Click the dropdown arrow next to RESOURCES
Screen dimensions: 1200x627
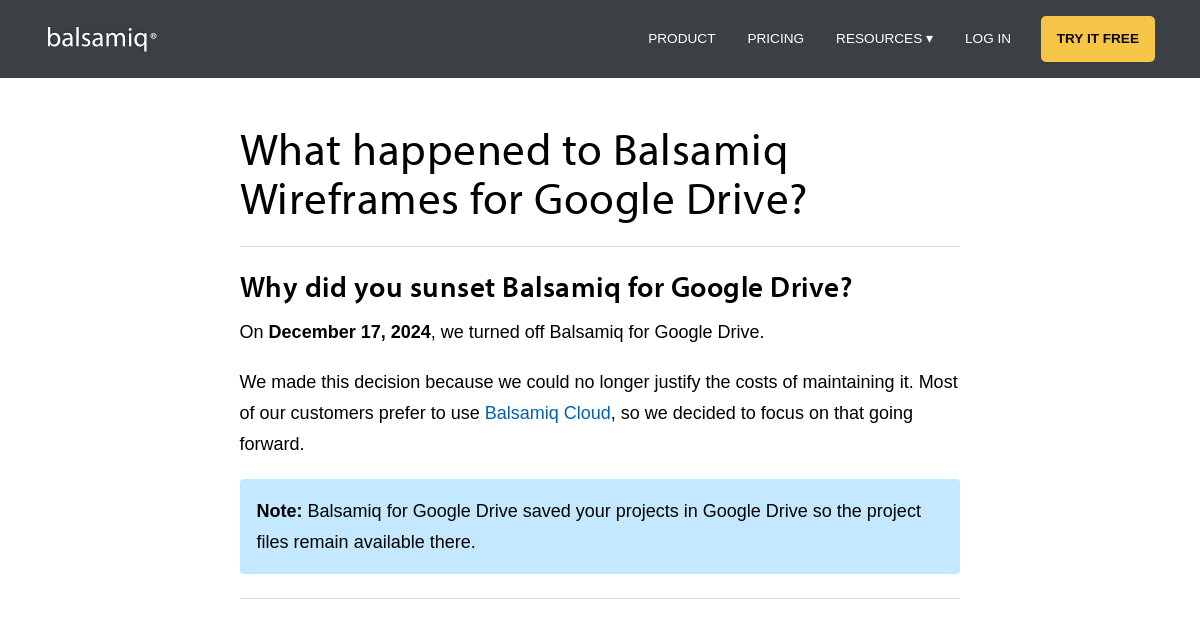click(x=929, y=39)
